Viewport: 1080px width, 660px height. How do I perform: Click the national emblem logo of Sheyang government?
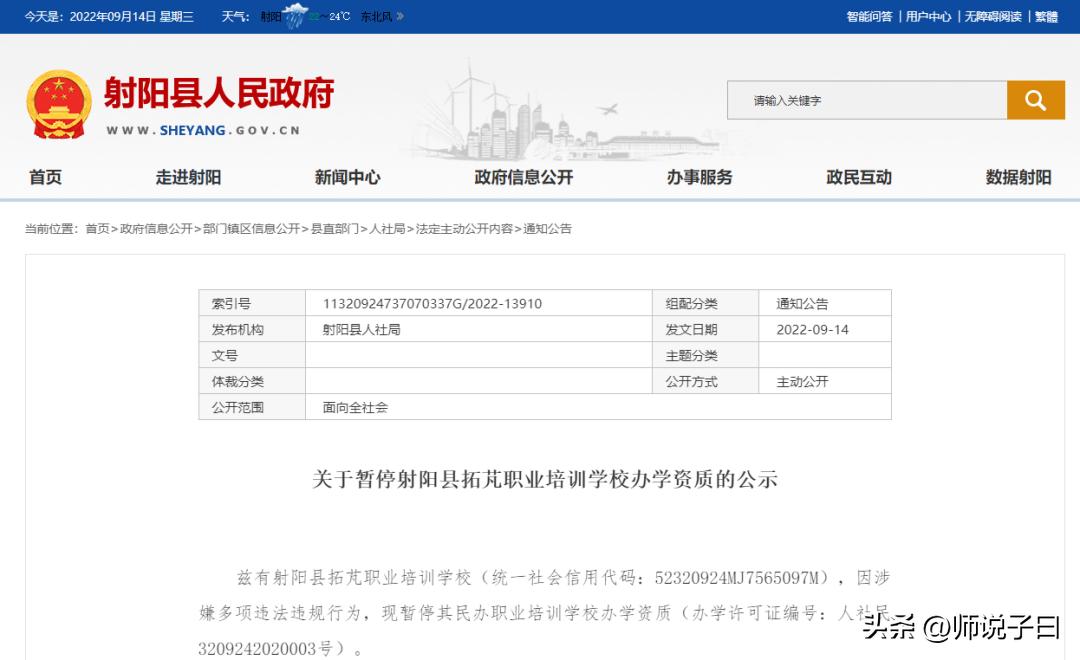(x=57, y=103)
